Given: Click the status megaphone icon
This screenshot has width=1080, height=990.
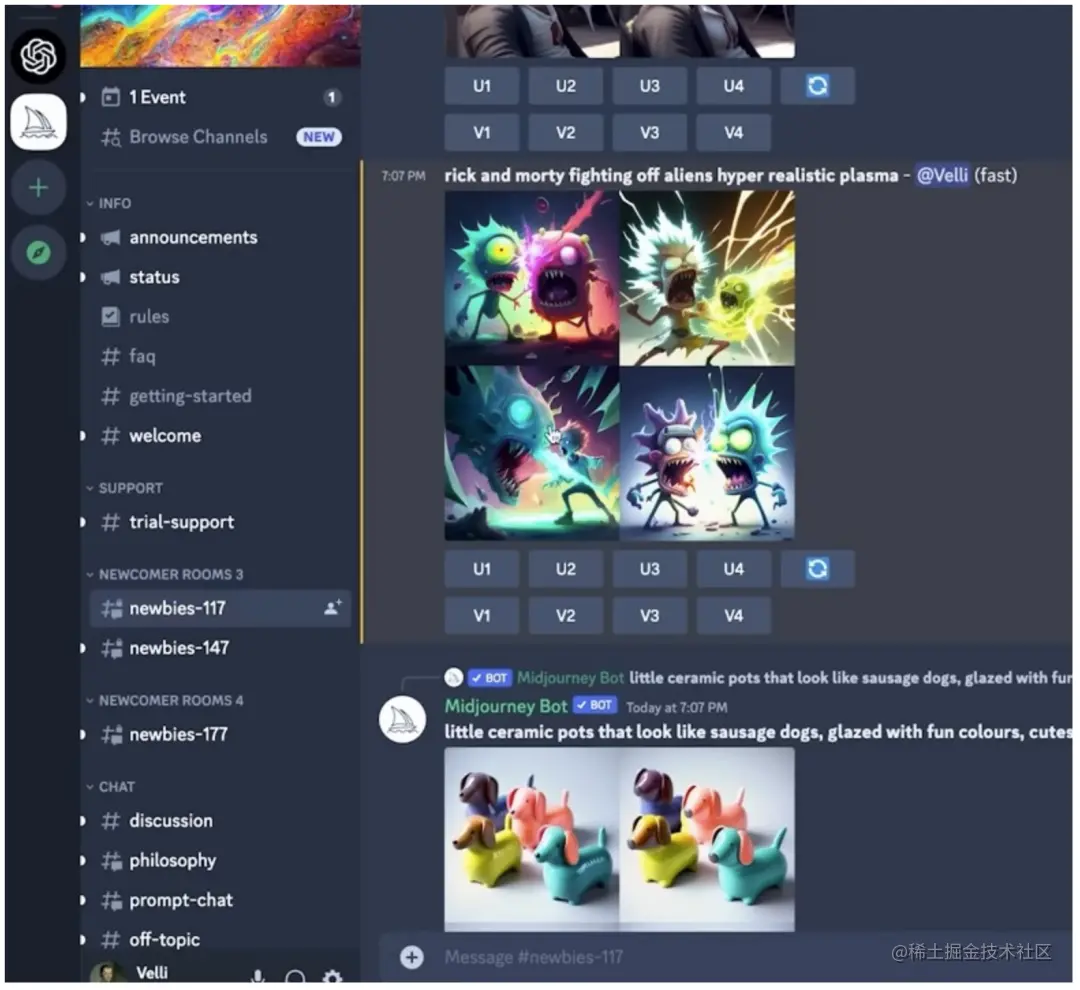Looking at the screenshot, I should click(110, 277).
